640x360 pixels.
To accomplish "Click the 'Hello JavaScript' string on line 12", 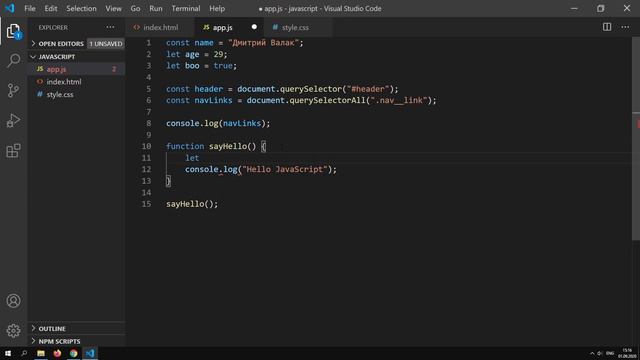I will pos(285,169).
